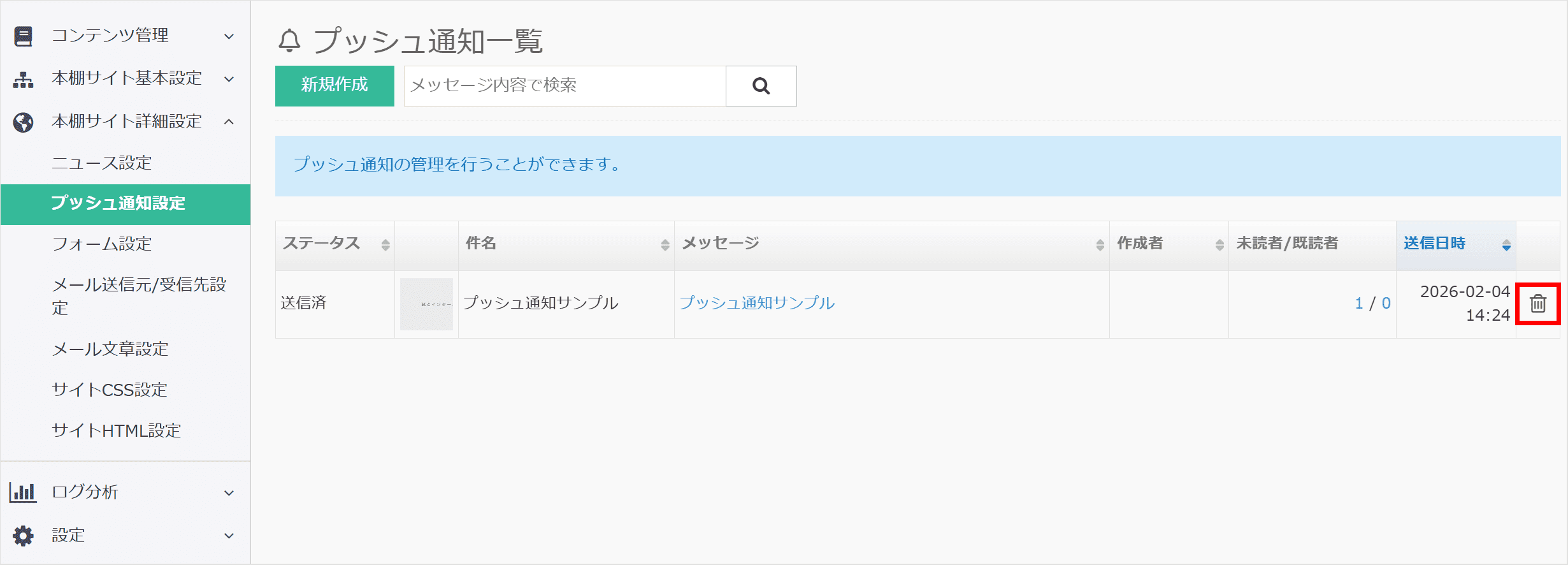This screenshot has width=1568, height=565.
Task: Click the gear icon for 設定
Action: [24, 536]
